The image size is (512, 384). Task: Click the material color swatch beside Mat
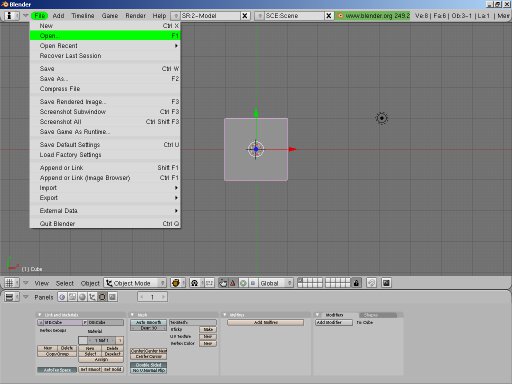[83, 340]
